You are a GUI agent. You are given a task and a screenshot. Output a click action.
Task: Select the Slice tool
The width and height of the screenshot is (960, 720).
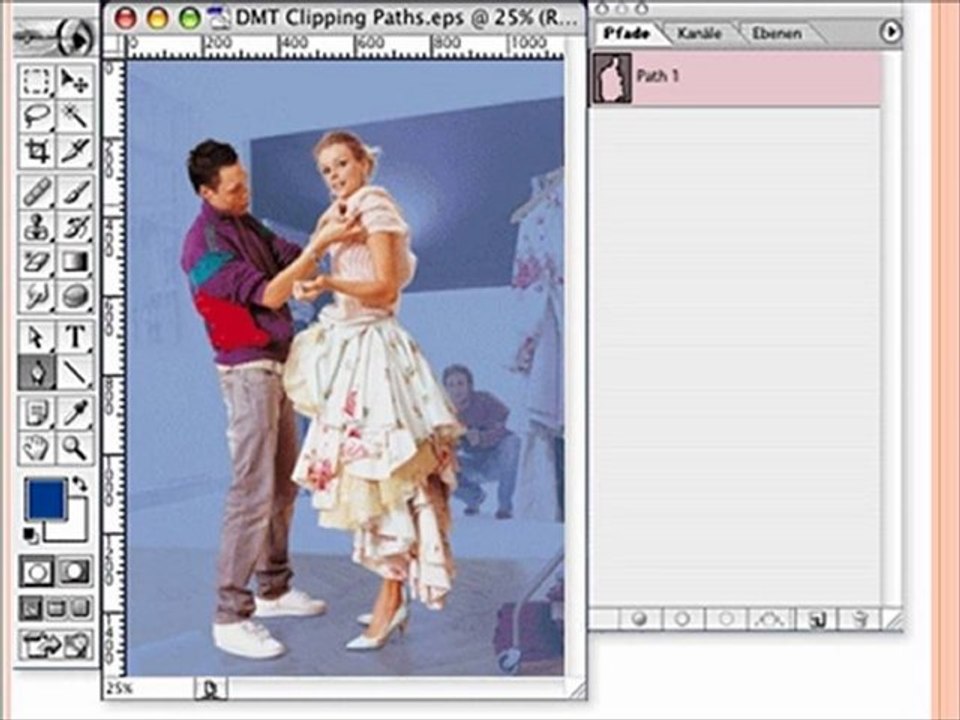[75, 150]
